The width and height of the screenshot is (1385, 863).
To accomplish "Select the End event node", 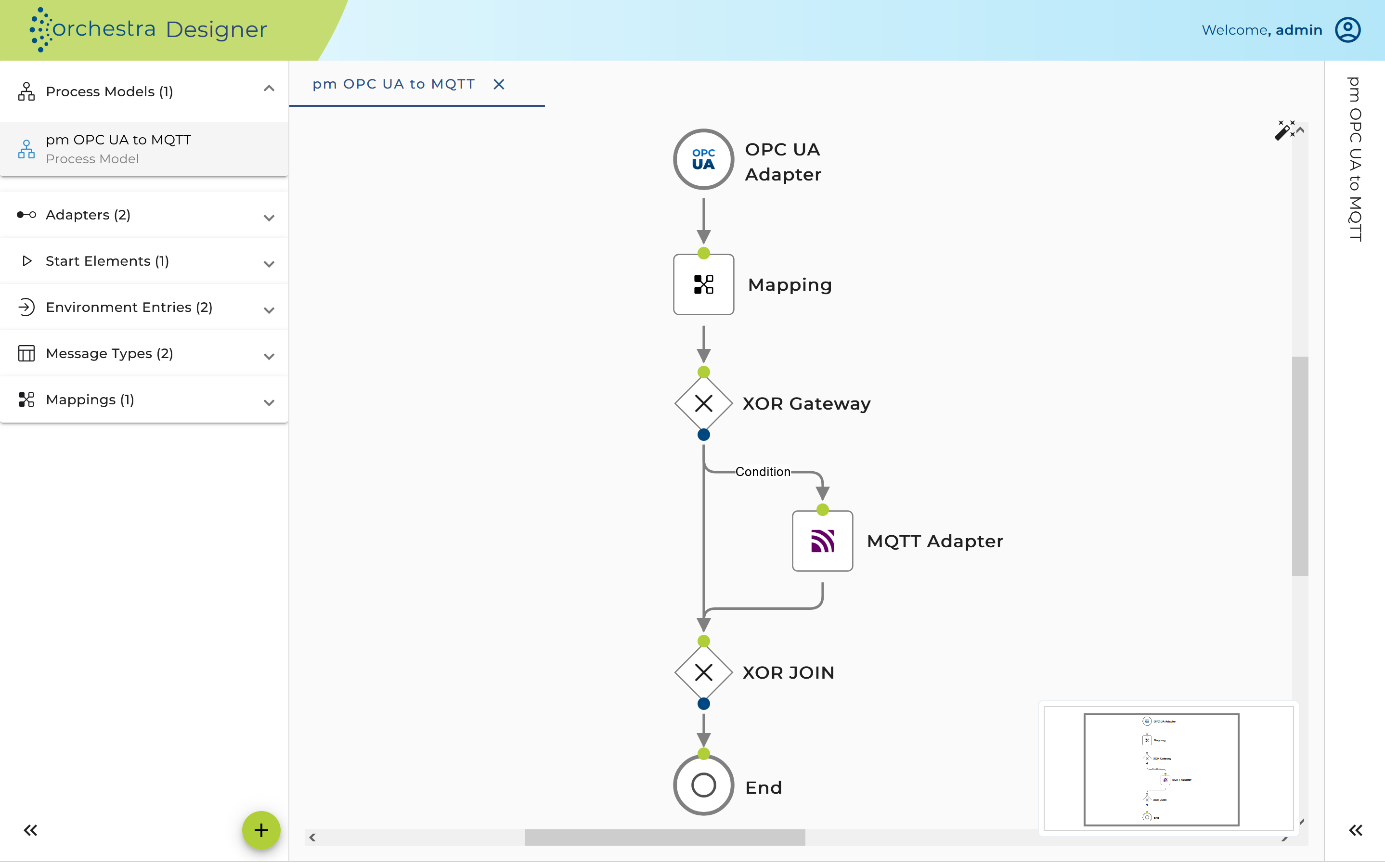I will (x=704, y=785).
